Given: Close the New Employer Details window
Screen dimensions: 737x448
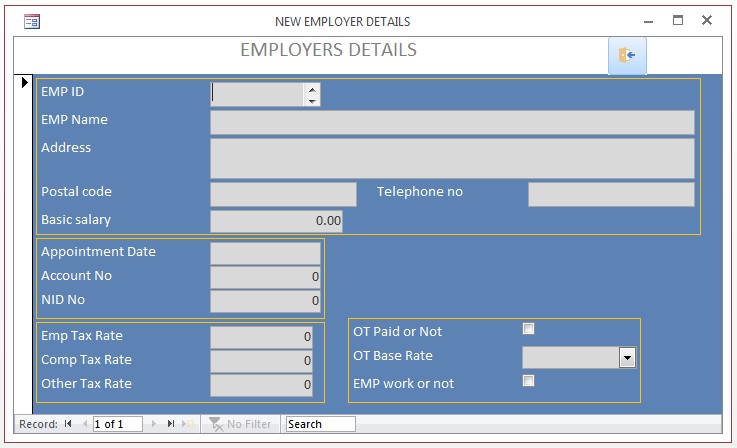Looking at the screenshot, I should pyautogui.click(x=707, y=20).
